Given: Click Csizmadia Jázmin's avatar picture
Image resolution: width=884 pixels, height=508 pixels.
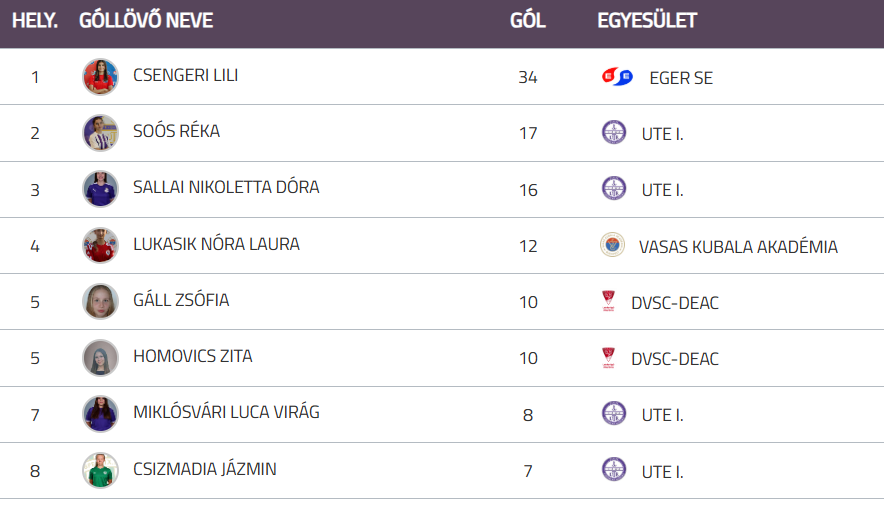Looking at the screenshot, I should pyautogui.click(x=100, y=470).
